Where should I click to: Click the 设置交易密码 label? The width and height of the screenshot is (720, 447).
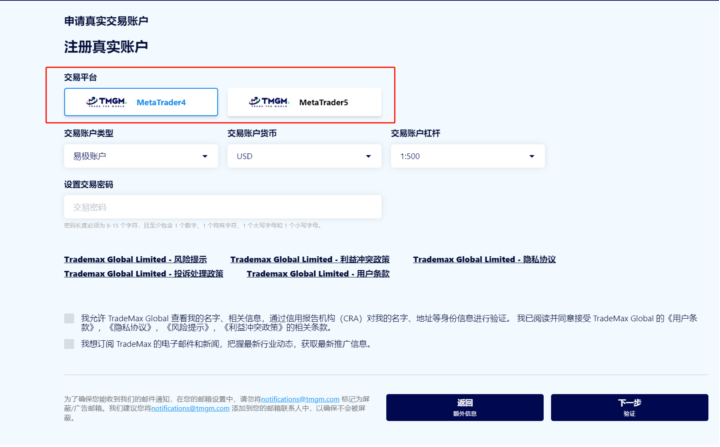pyautogui.click(x=89, y=185)
